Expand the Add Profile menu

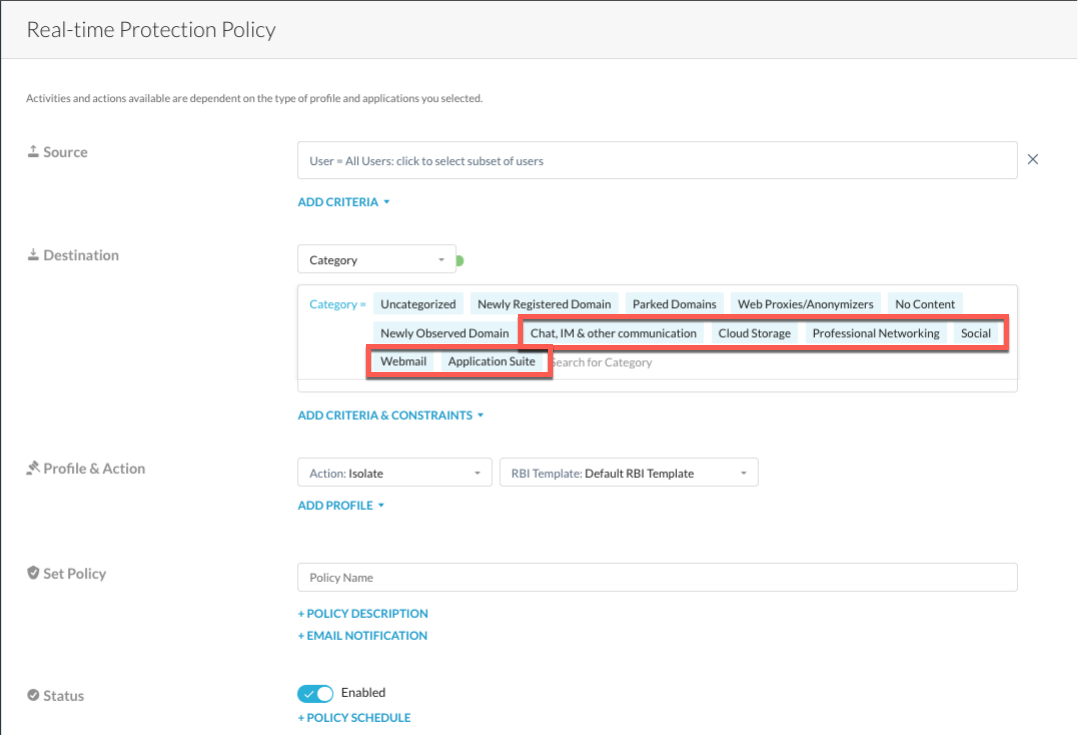[x=340, y=506]
